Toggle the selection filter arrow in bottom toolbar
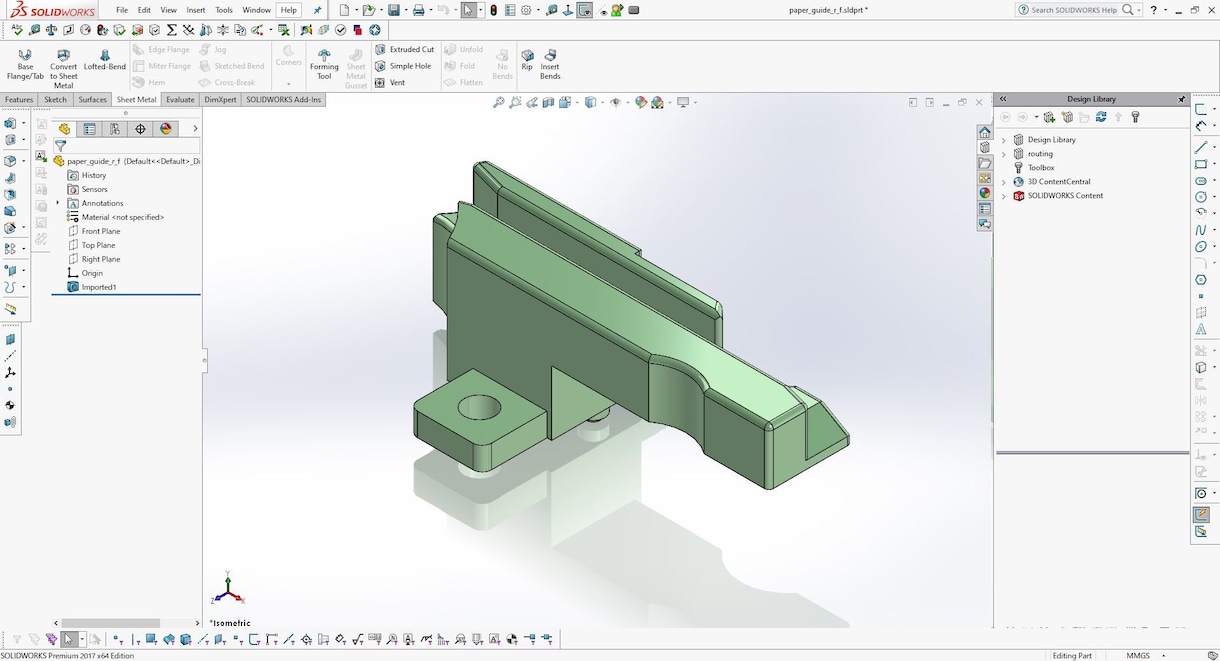Screen dimensions: 1220x661 (68, 639)
